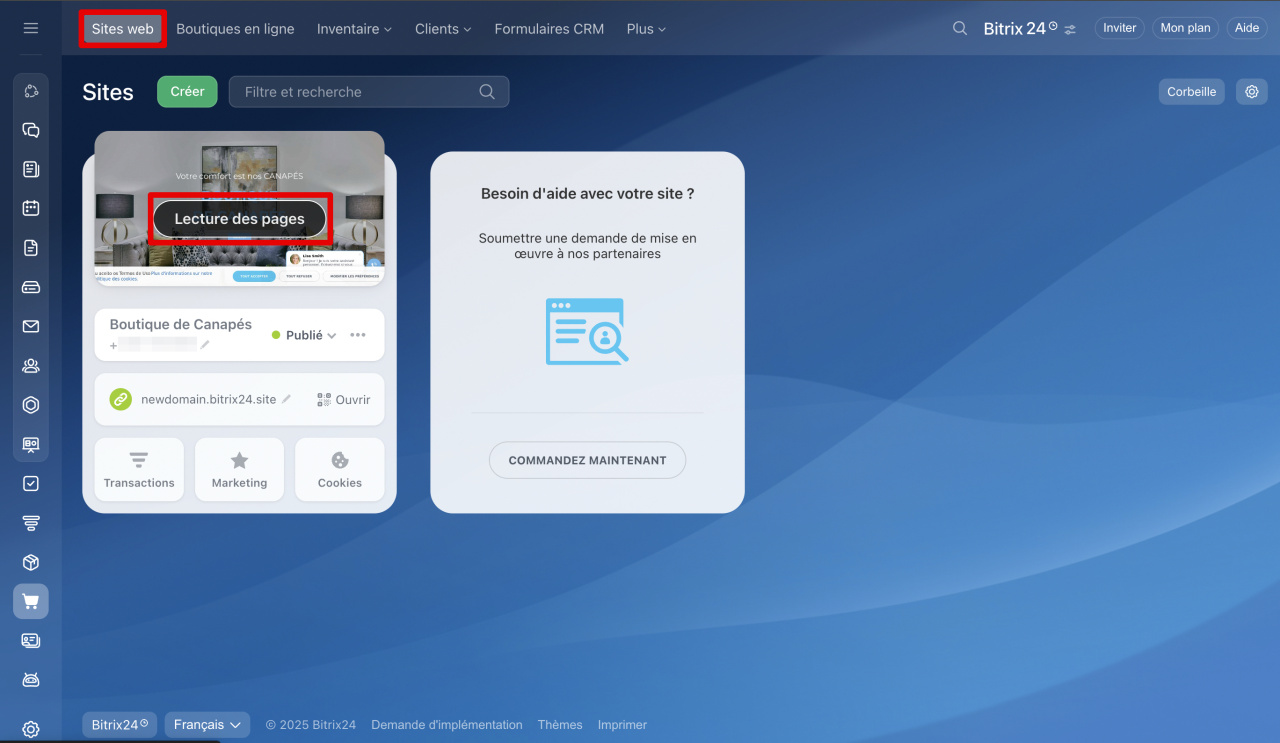Open the workgroups people sidebar icon
Image resolution: width=1280 pixels, height=743 pixels.
pyautogui.click(x=31, y=366)
